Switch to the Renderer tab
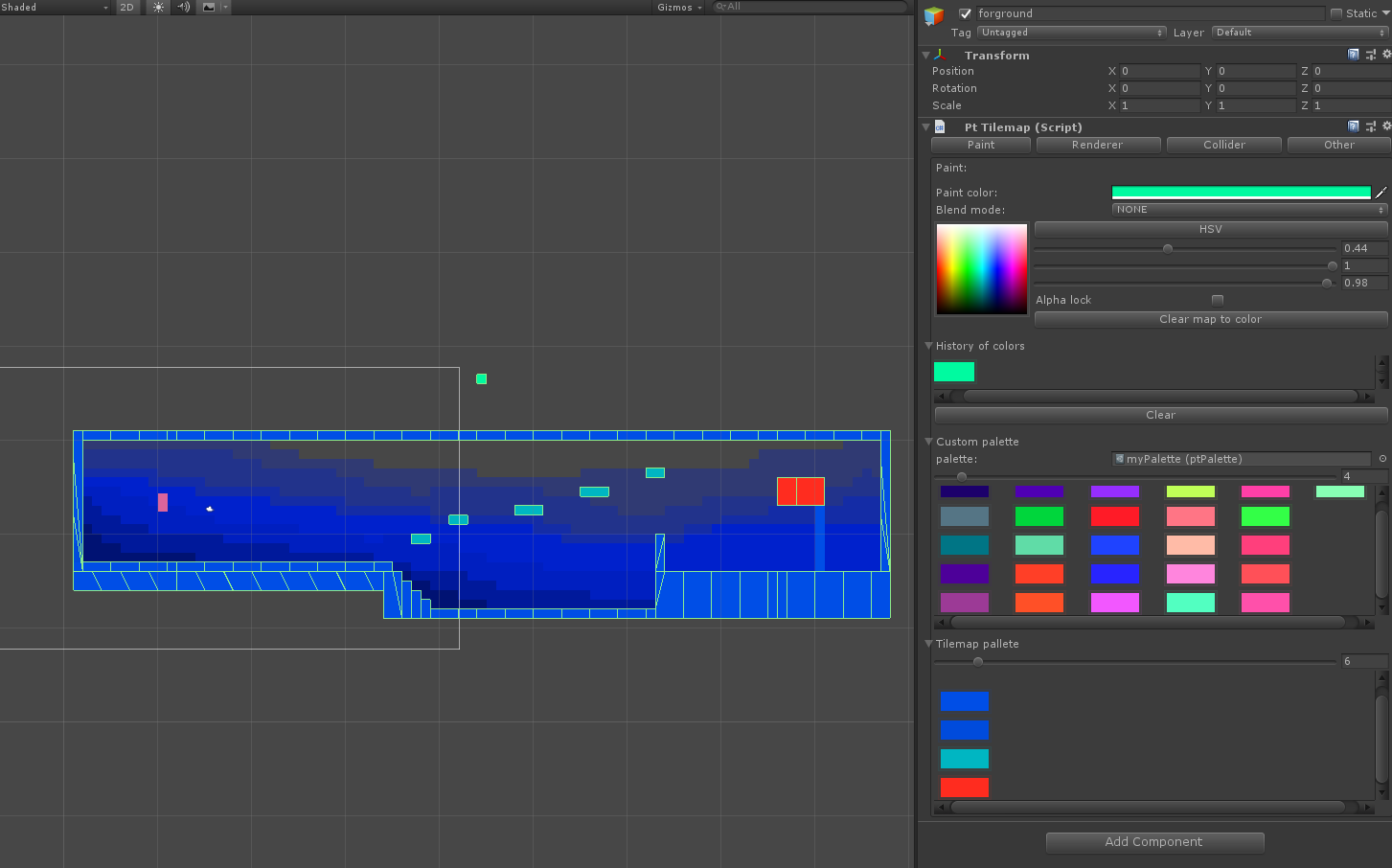The width and height of the screenshot is (1392, 868). pyautogui.click(x=1097, y=145)
